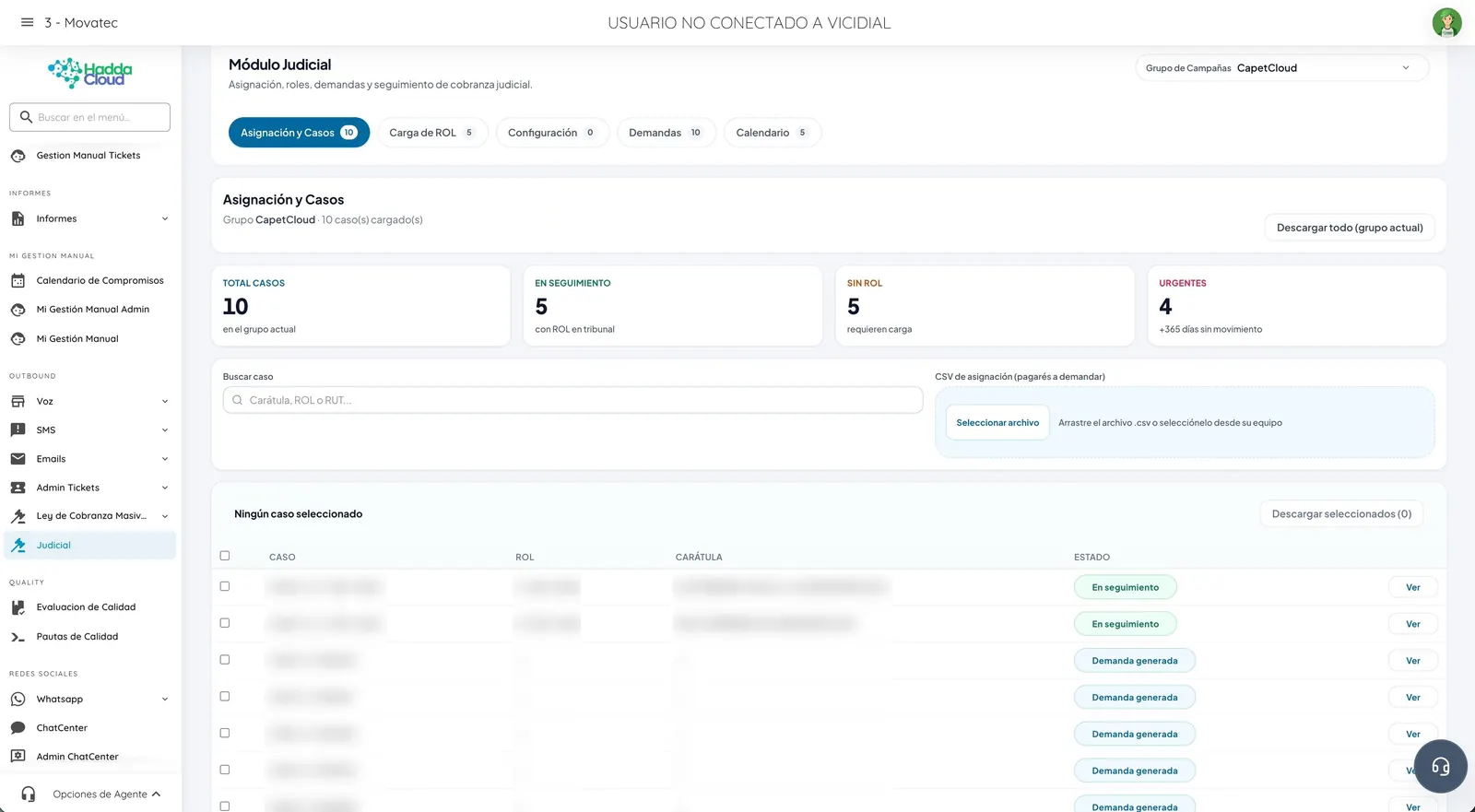
Task: Expand the Voz submenu chevron
Action: (x=165, y=402)
